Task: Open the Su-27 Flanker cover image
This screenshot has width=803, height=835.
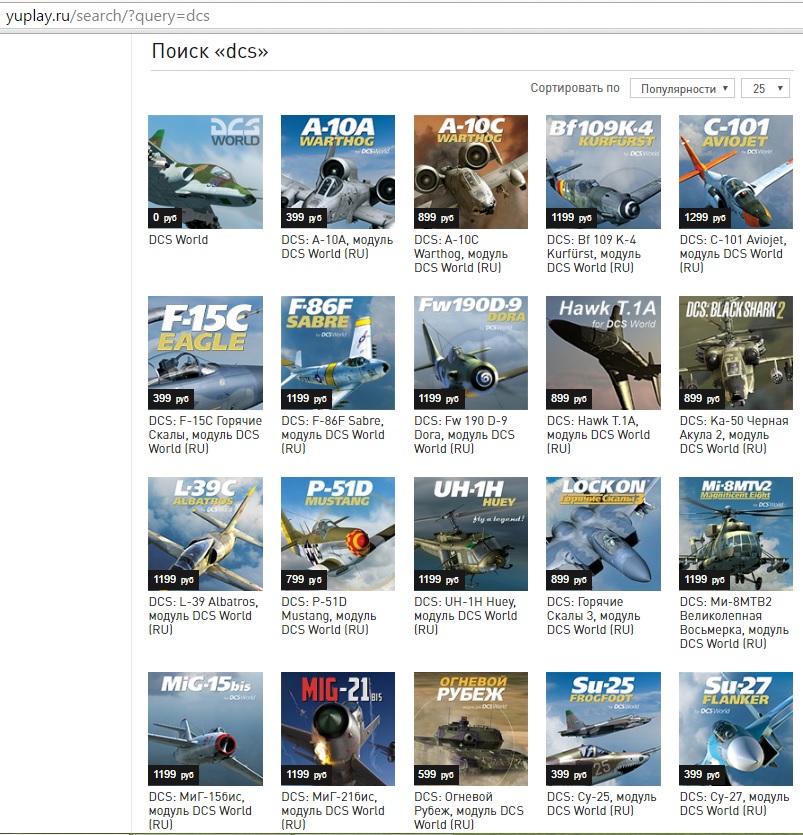Action: click(x=736, y=729)
